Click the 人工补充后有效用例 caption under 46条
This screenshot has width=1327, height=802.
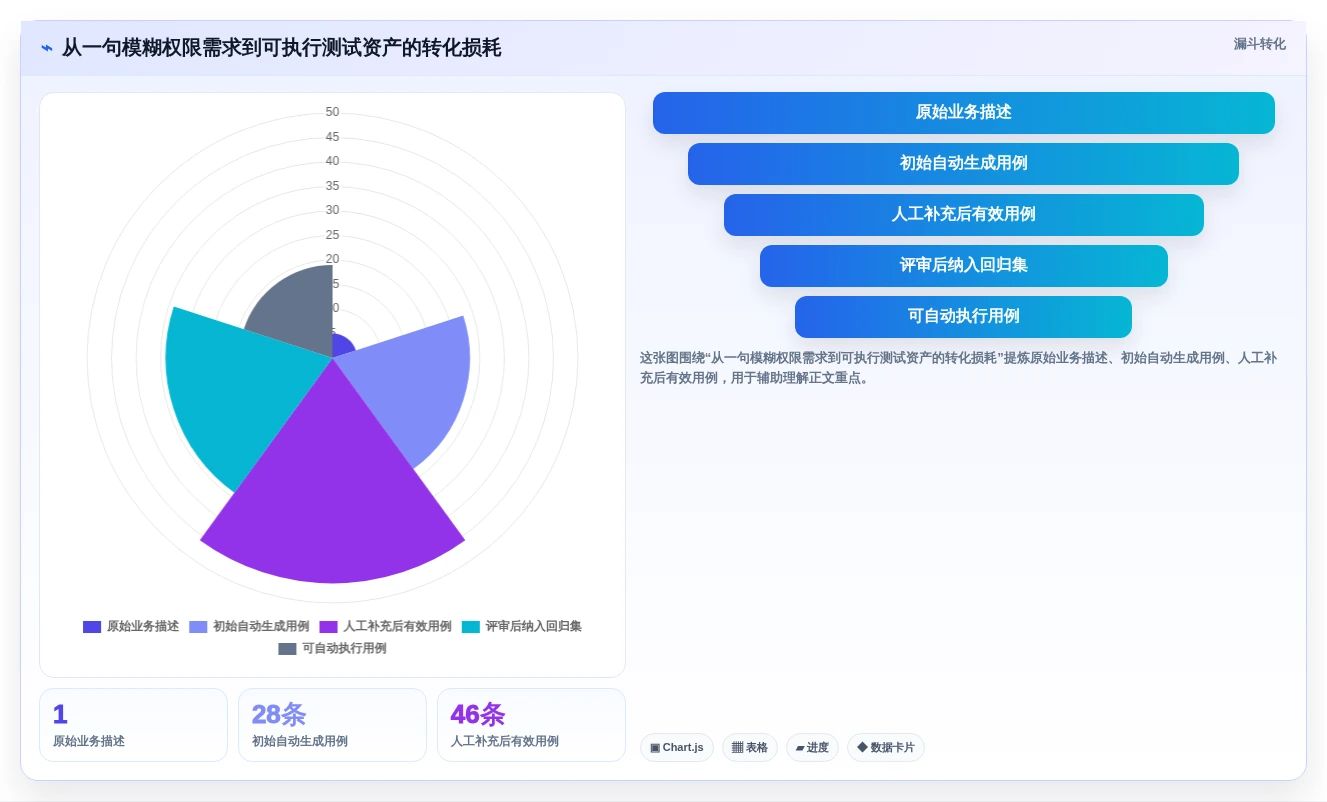(x=505, y=742)
